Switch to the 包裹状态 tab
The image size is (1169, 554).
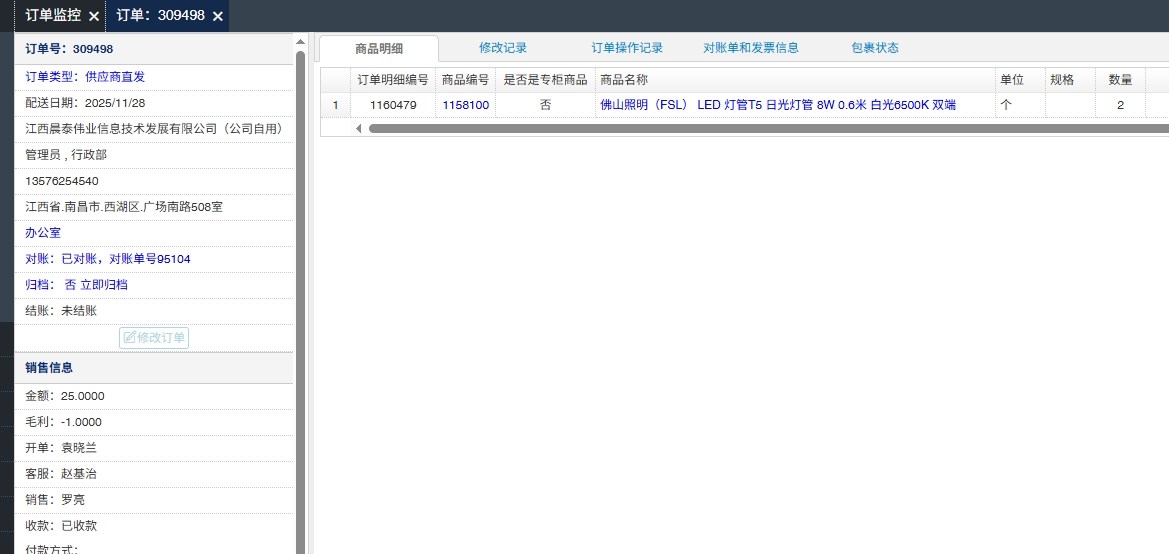875,48
